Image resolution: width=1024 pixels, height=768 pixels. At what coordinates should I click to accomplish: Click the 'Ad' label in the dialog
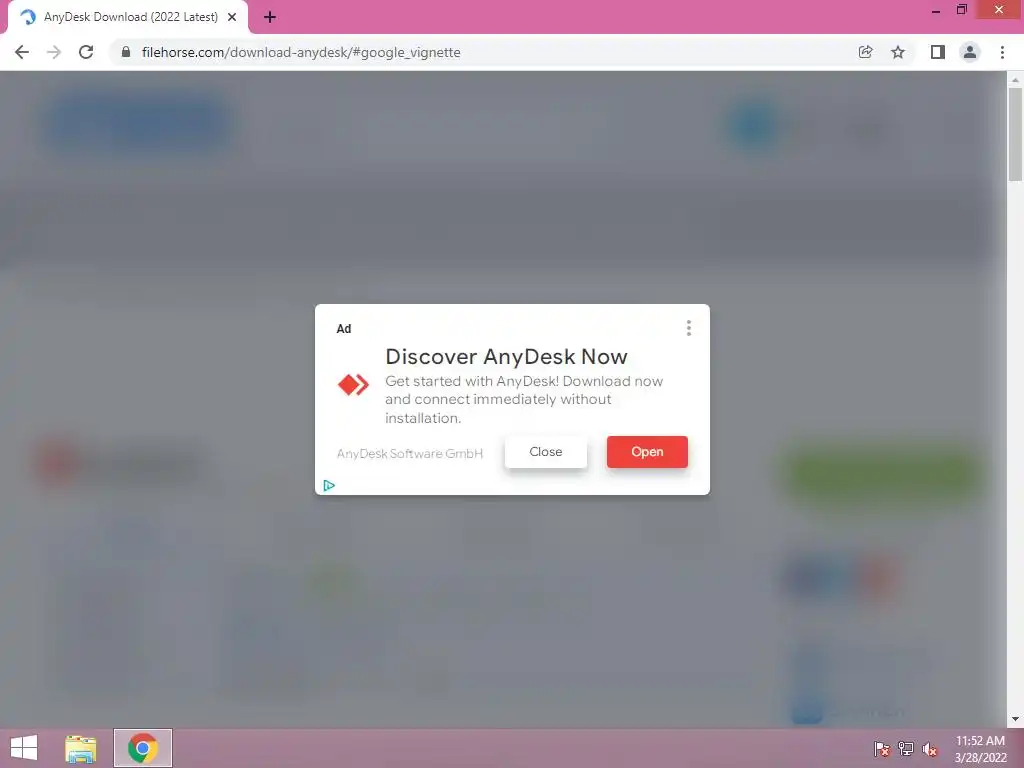pyautogui.click(x=344, y=328)
